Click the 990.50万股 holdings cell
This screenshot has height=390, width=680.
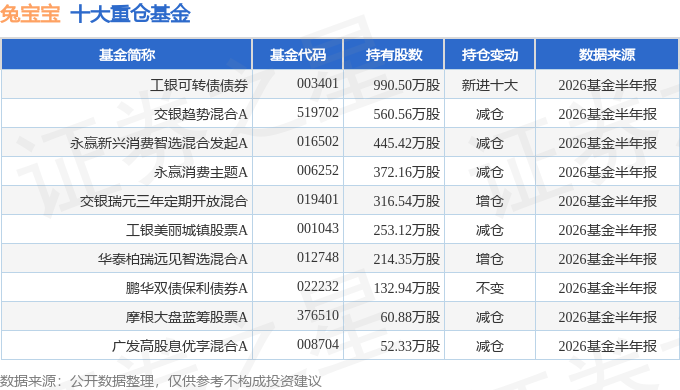coord(406,85)
